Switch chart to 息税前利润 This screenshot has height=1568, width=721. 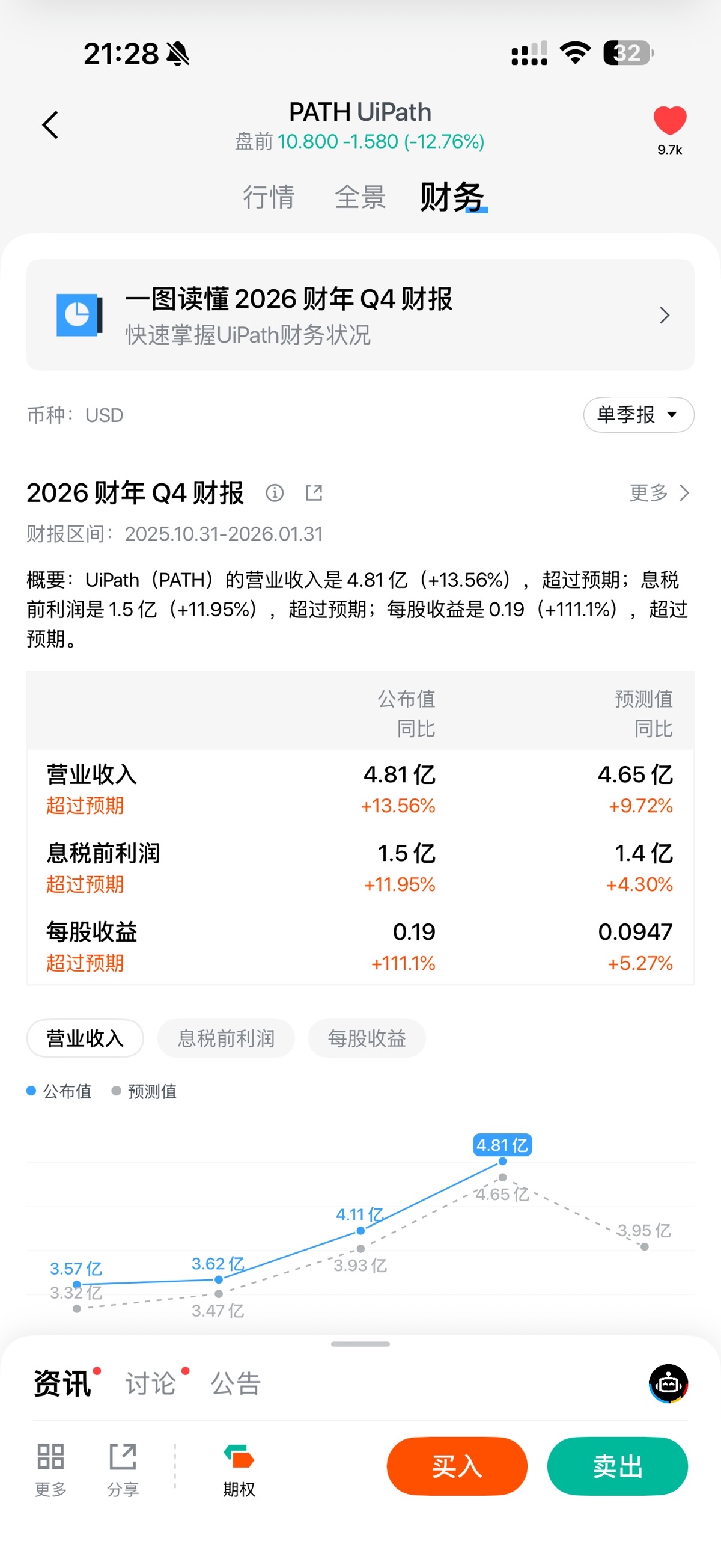[x=226, y=1038]
